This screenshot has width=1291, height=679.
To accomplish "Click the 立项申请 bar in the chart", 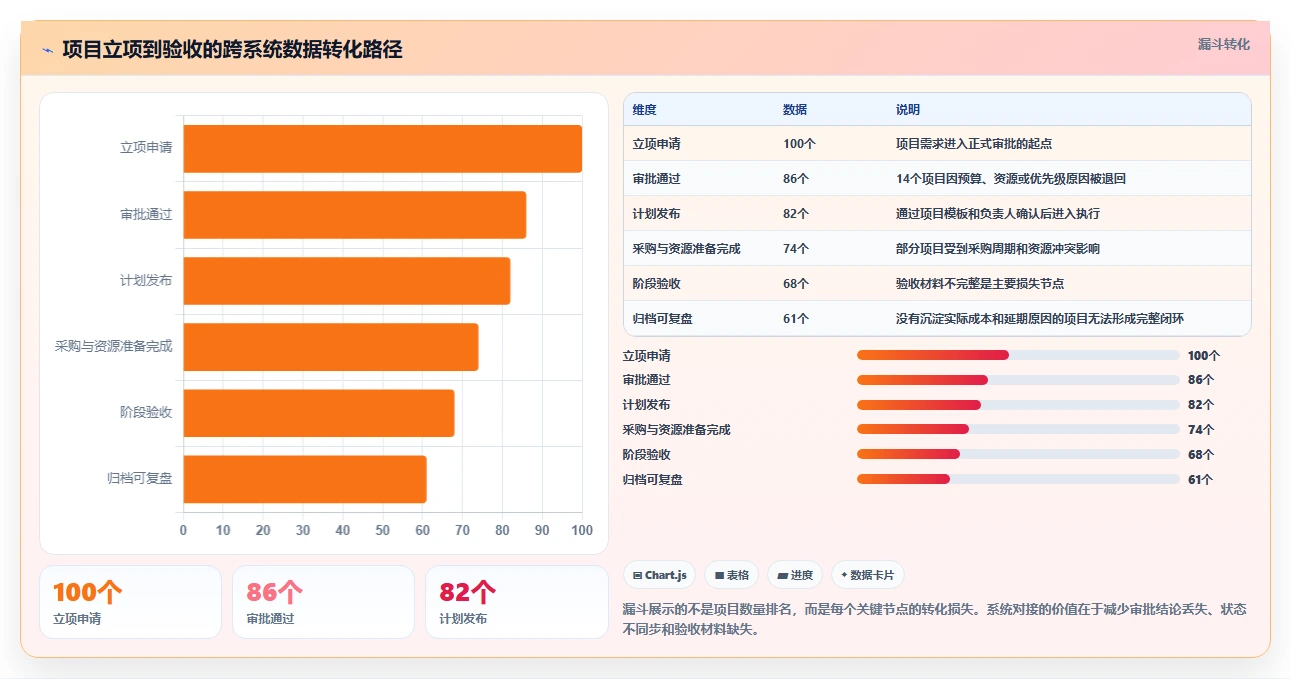I will (x=383, y=148).
